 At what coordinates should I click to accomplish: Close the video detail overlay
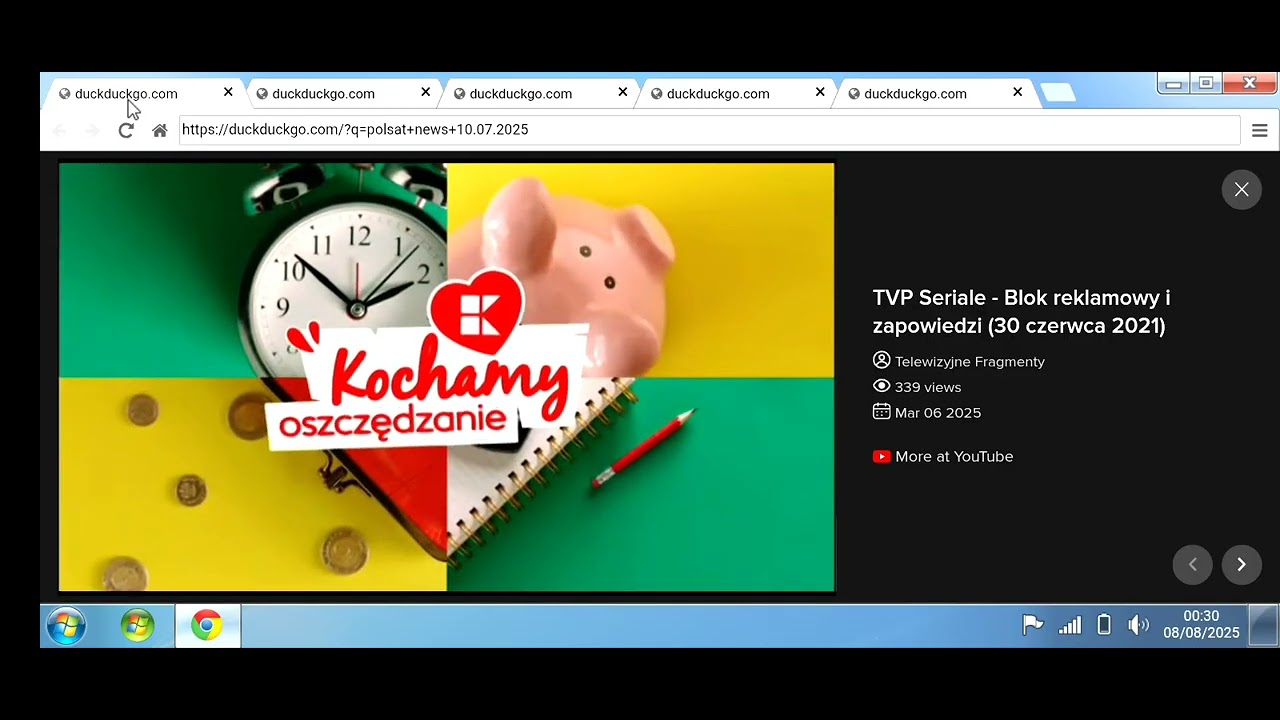coord(1241,189)
